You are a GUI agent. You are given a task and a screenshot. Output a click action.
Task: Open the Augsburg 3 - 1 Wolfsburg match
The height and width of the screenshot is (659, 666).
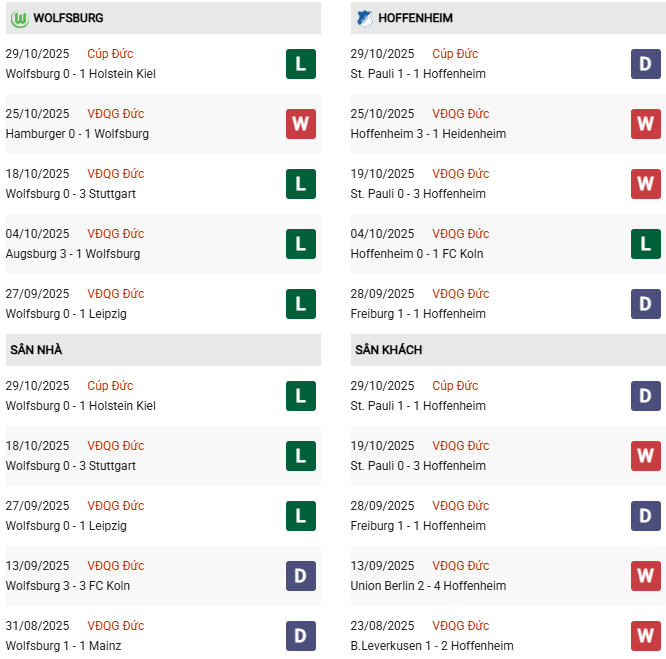73,254
